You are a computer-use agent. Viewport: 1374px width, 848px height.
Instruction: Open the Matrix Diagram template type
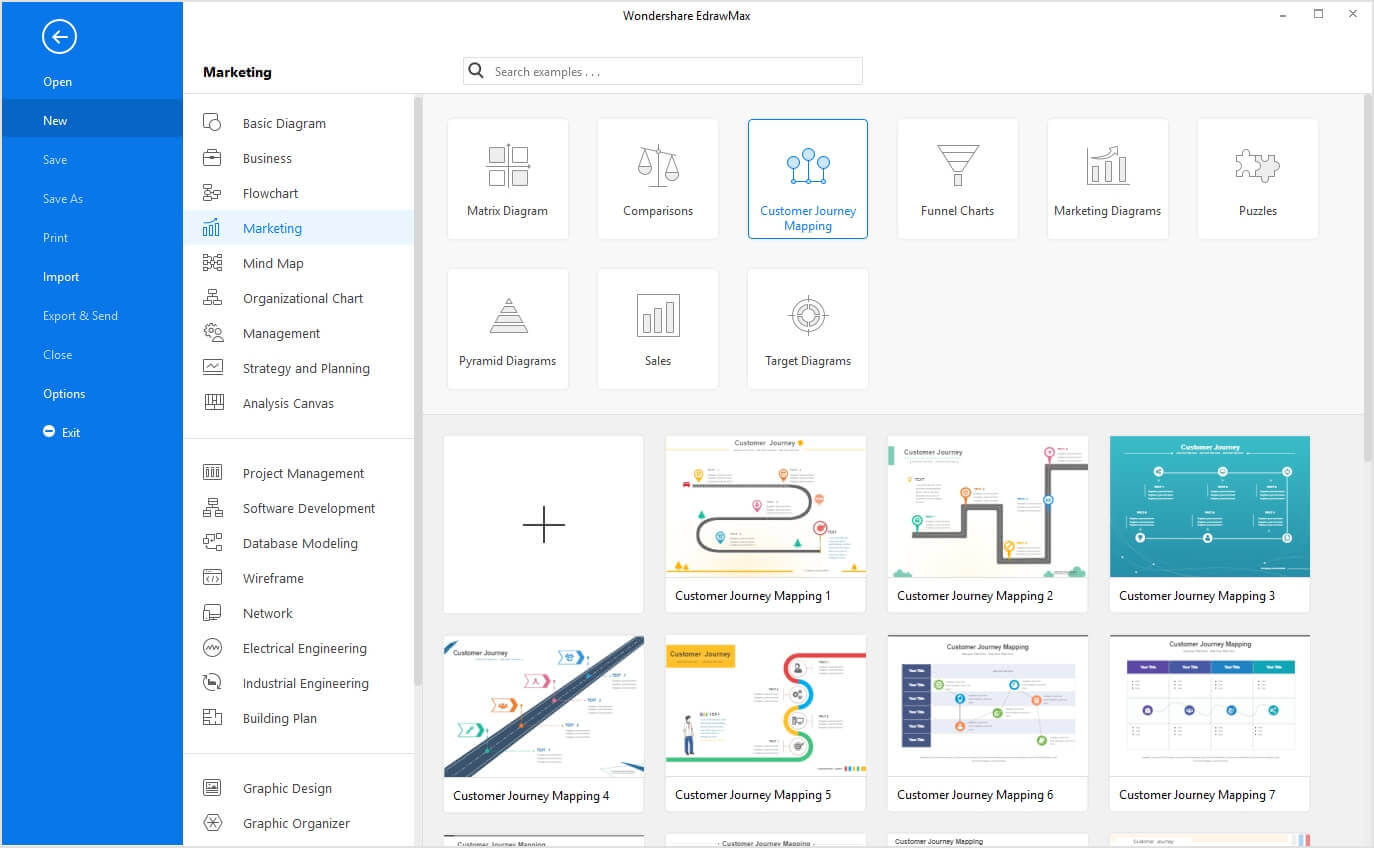pos(508,179)
